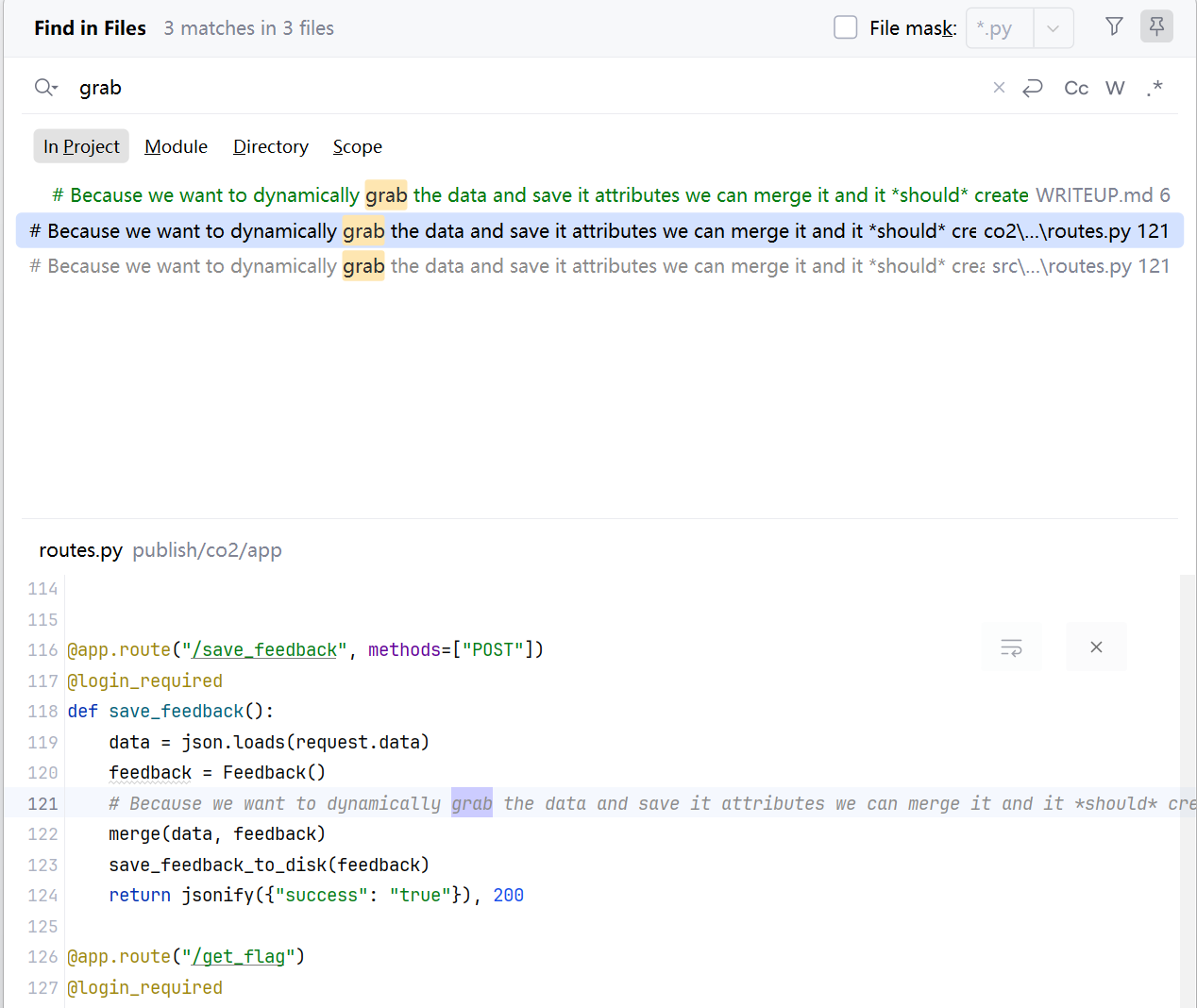Open the File mask dropdown arrow
This screenshot has width=1197, height=1008.
[1054, 28]
